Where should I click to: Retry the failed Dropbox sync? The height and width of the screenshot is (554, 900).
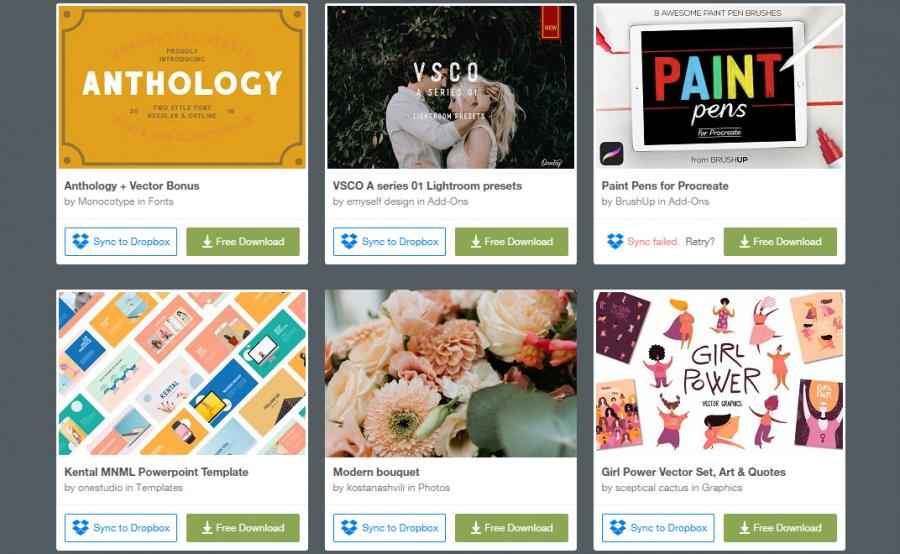click(x=700, y=242)
